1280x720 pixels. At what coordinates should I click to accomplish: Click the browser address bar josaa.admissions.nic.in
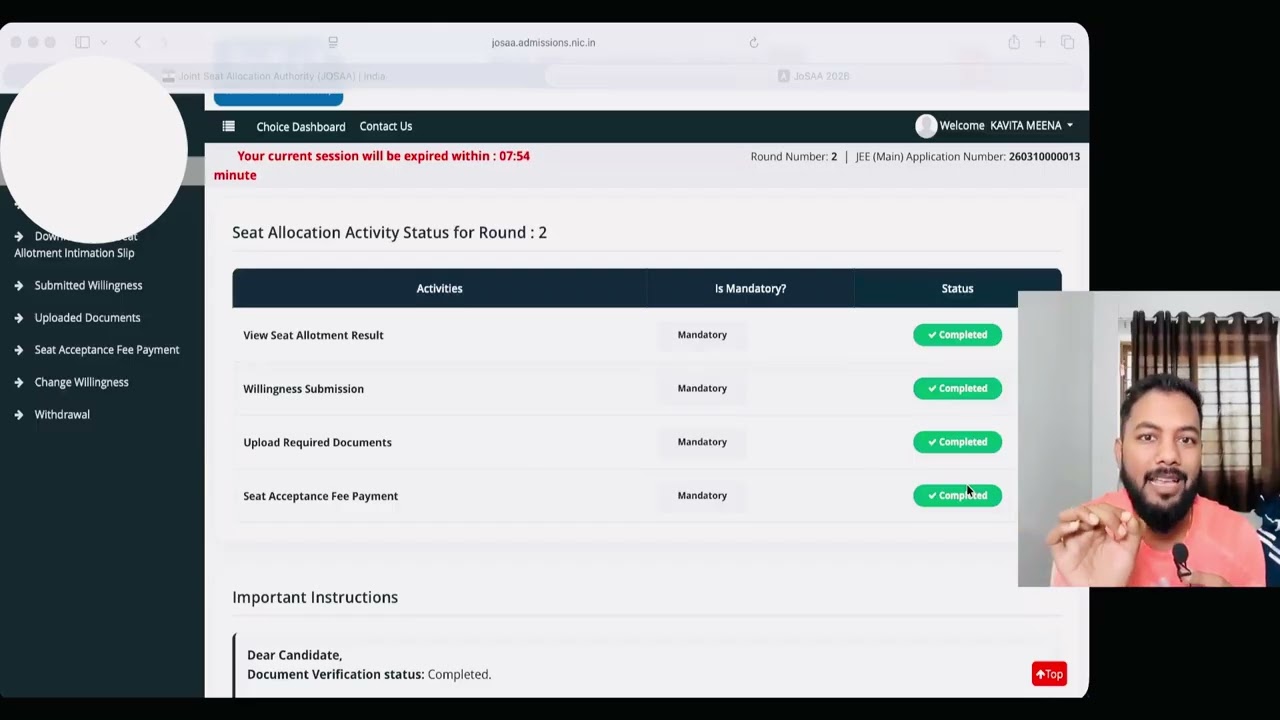tap(543, 42)
